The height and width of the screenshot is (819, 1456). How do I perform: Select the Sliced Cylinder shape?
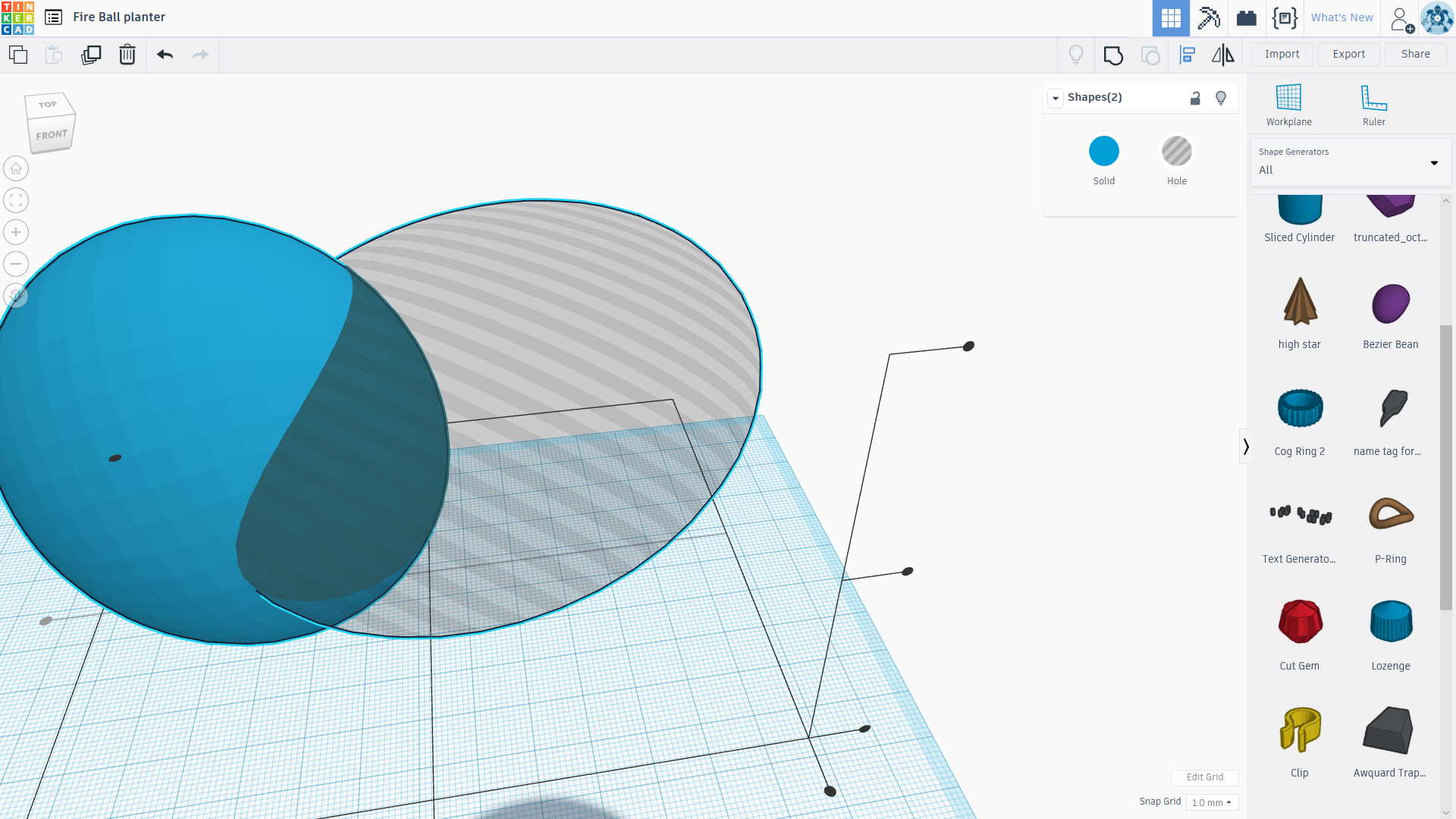1300,219
